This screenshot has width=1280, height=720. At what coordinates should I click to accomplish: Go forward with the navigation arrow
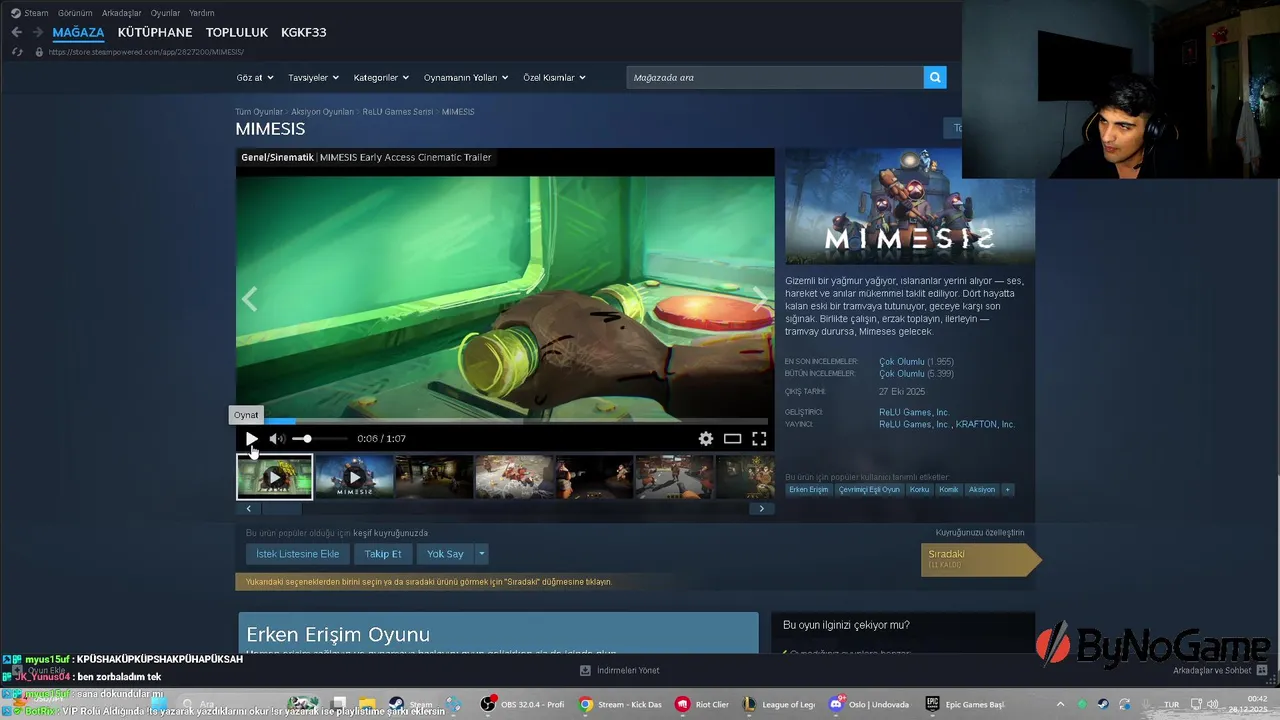point(37,32)
